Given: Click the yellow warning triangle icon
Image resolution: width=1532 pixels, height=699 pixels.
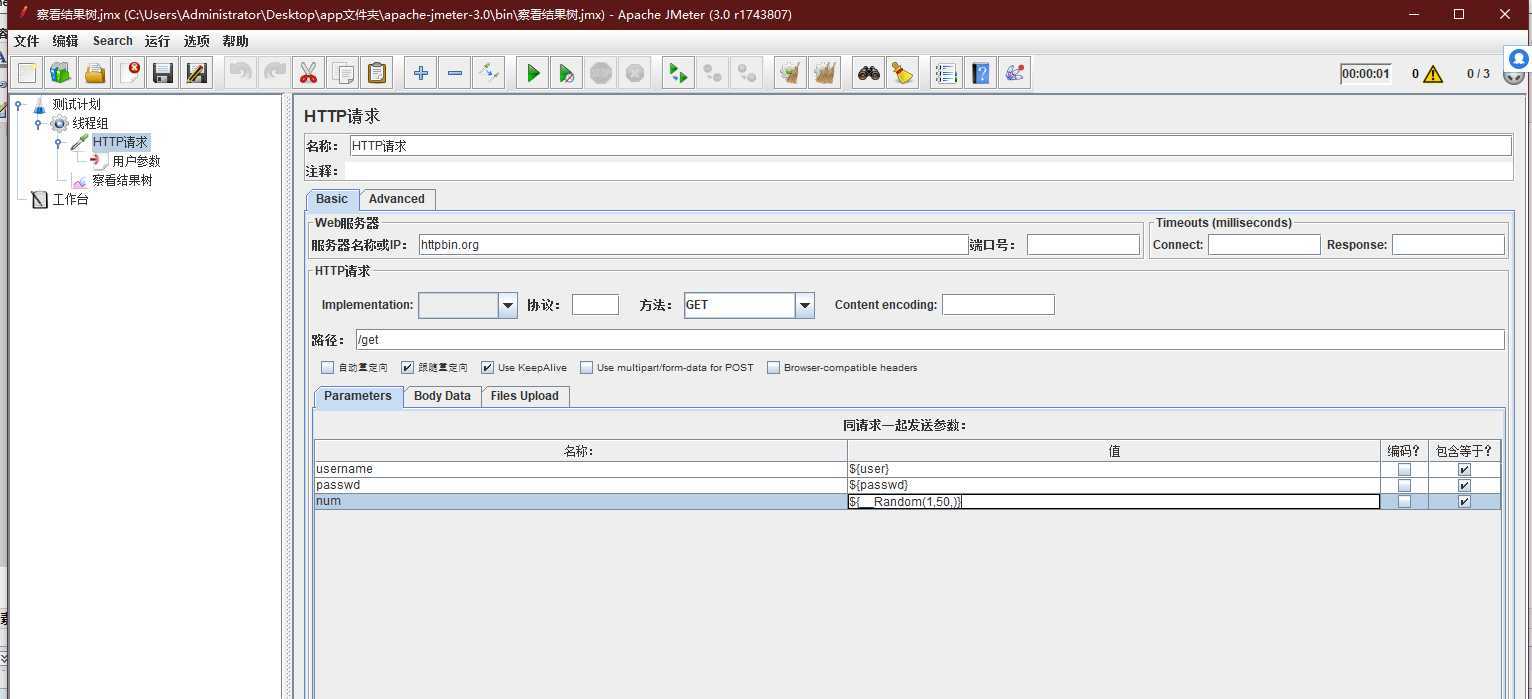Looking at the screenshot, I should click(1433, 74).
